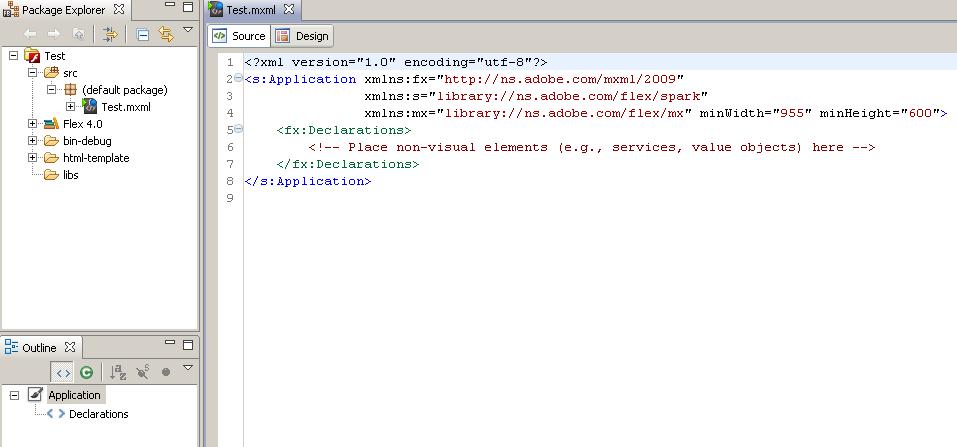The width and height of the screenshot is (957, 447).
Task: Maximize the Outline panel
Action: 188,344
